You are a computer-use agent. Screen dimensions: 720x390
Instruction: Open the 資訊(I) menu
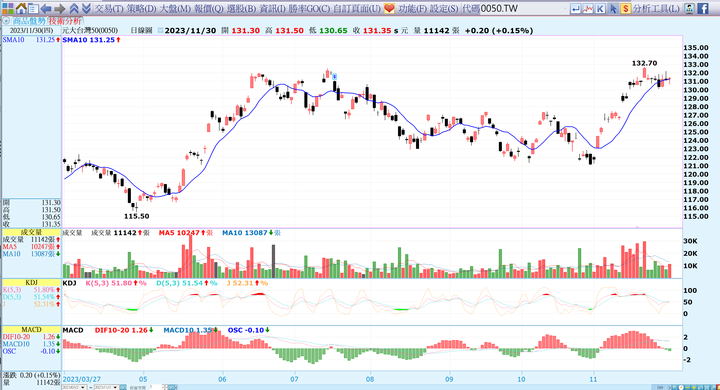point(272,8)
